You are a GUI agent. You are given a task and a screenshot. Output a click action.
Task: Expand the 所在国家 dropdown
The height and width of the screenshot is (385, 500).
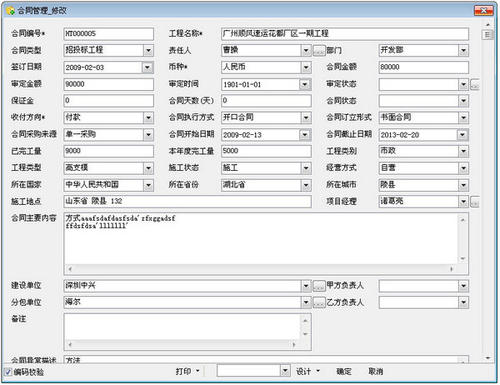click(148, 185)
